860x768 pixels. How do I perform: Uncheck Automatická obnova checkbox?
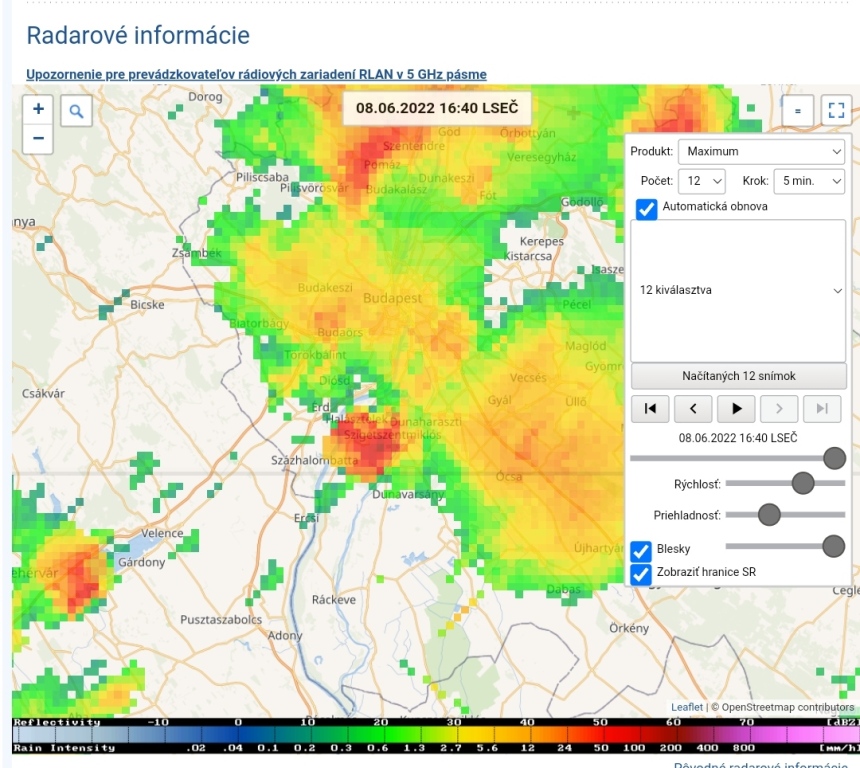(646, 209)
